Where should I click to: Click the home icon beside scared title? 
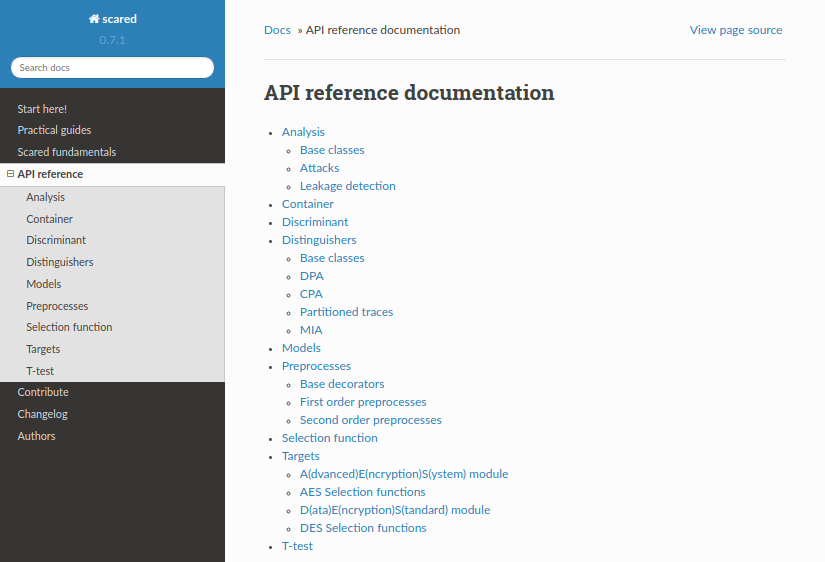pos(94,19)
